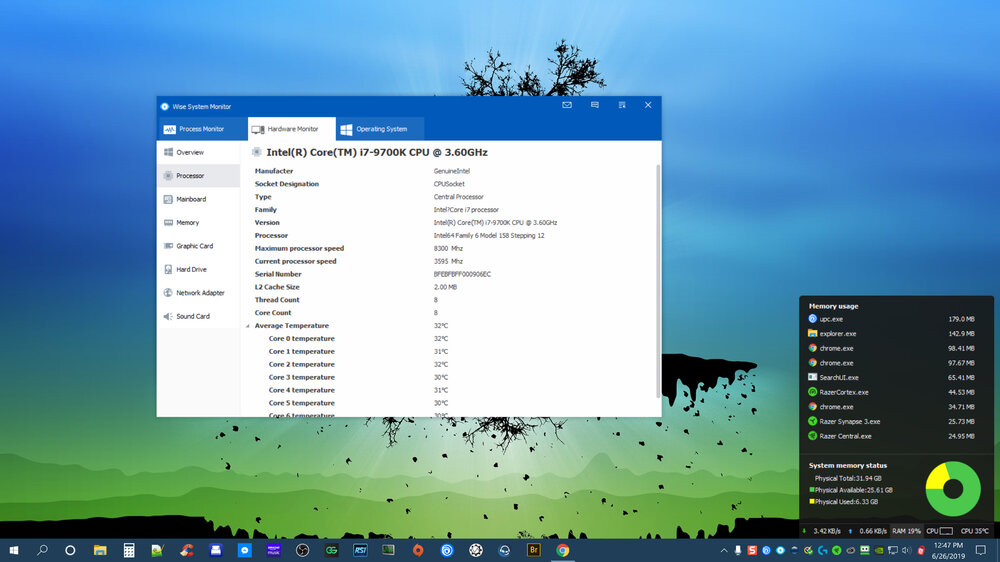The height and width of the screenshot is (562, 1000).
Task: Open Overview in the hardware sidebar
Action: pos(198,152)
